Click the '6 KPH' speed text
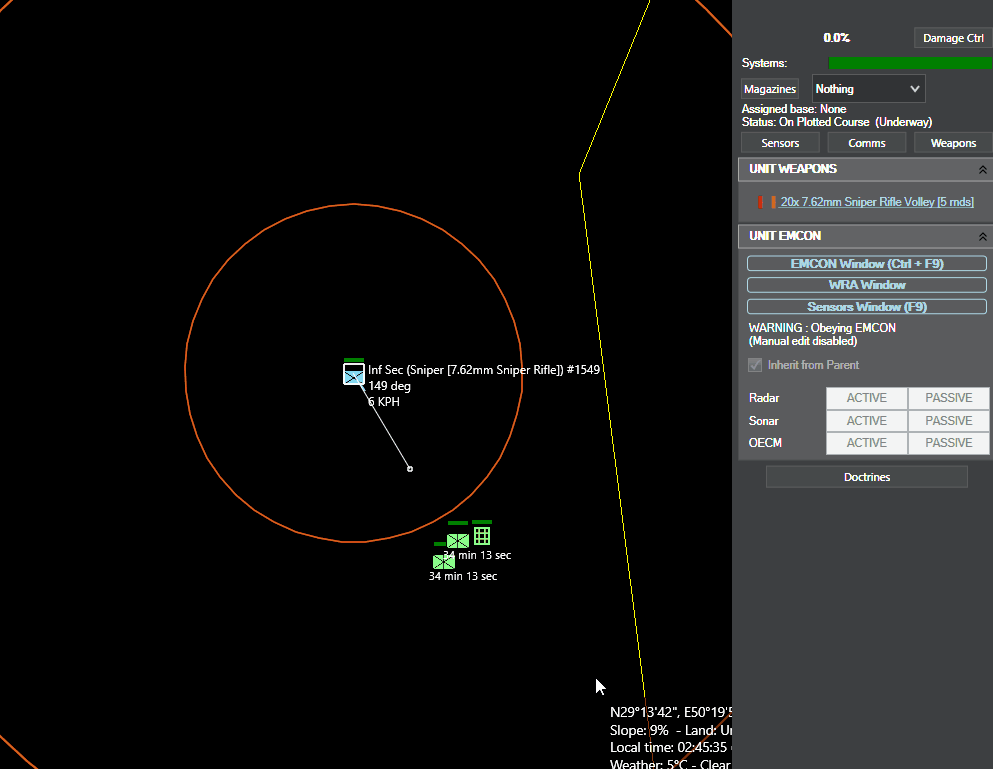This screenshot has height=769, width=993. 384,402
